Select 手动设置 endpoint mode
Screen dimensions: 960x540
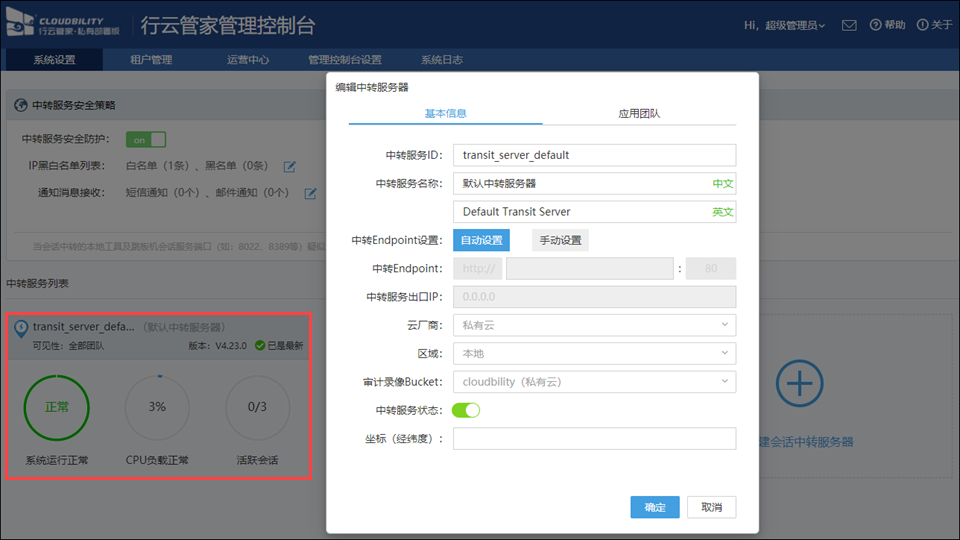560,240
